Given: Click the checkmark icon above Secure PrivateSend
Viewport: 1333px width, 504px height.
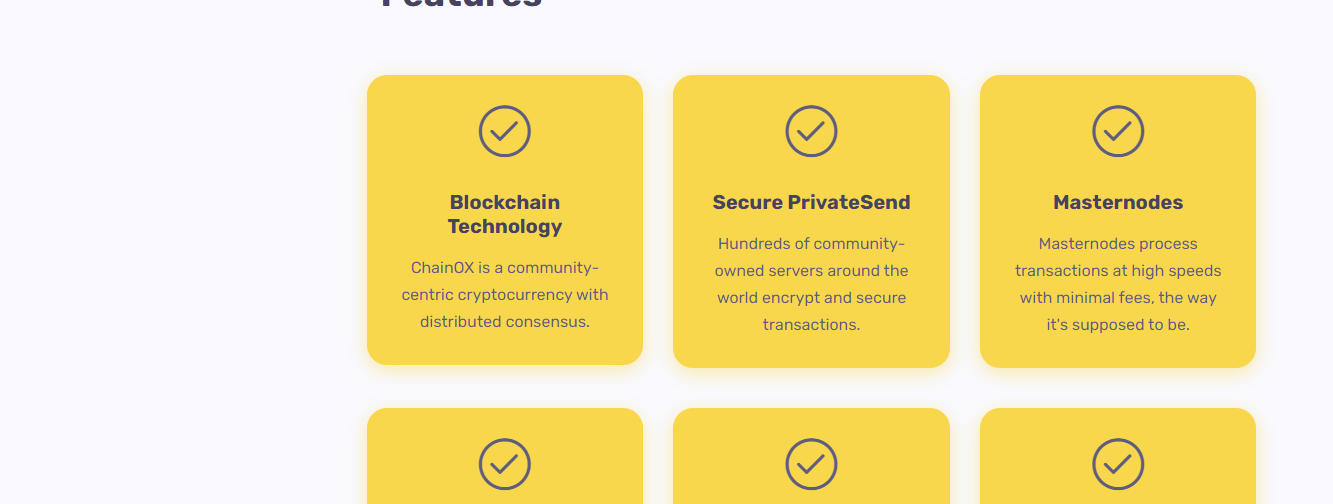Looking at the screenshot, I should [811, 131].
